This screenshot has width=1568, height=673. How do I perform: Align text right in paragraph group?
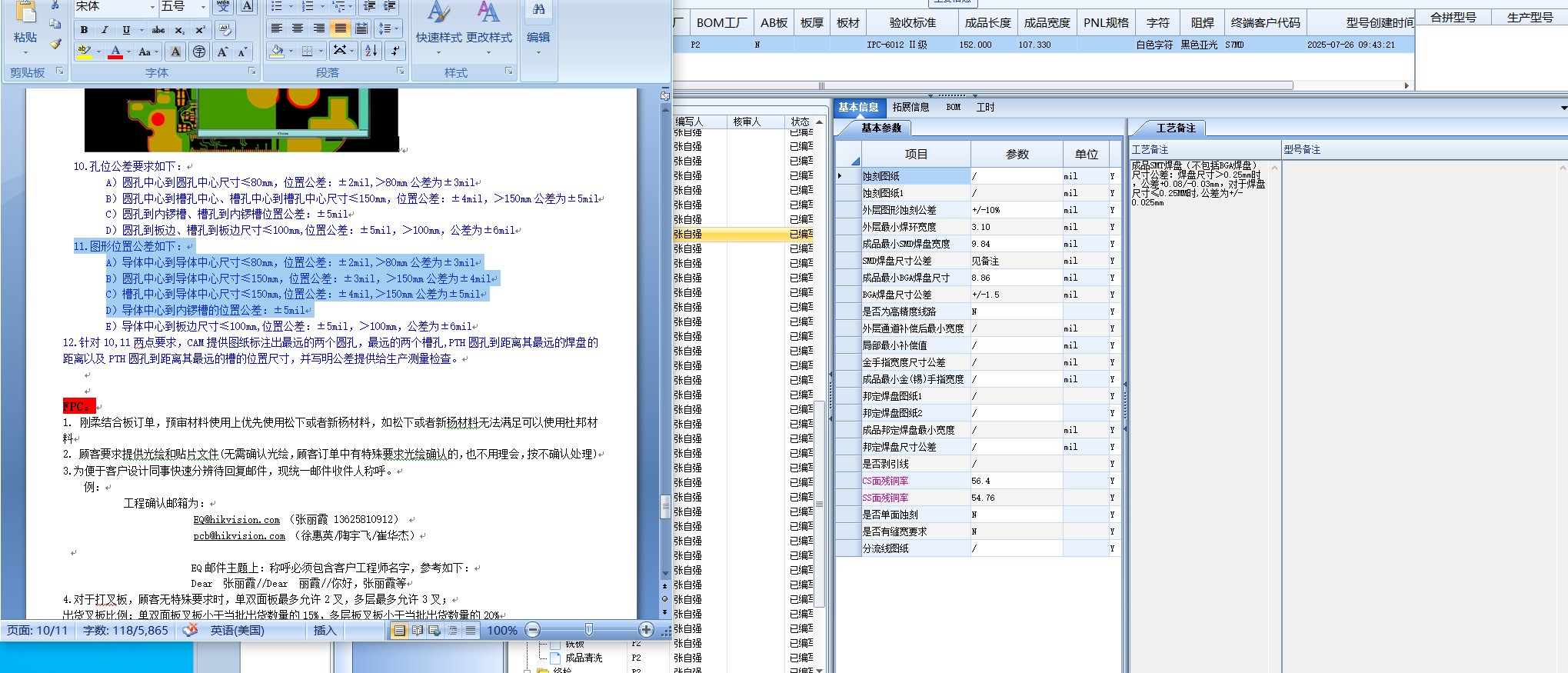tap(318, 28)
